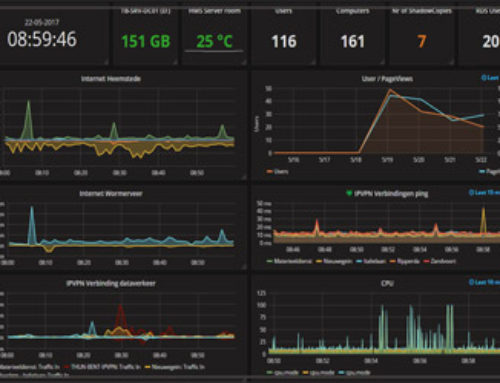The width and height of the screenshot is (500, 383).
Task: Open the CPU panel title menu
Action: pos(387,283)
